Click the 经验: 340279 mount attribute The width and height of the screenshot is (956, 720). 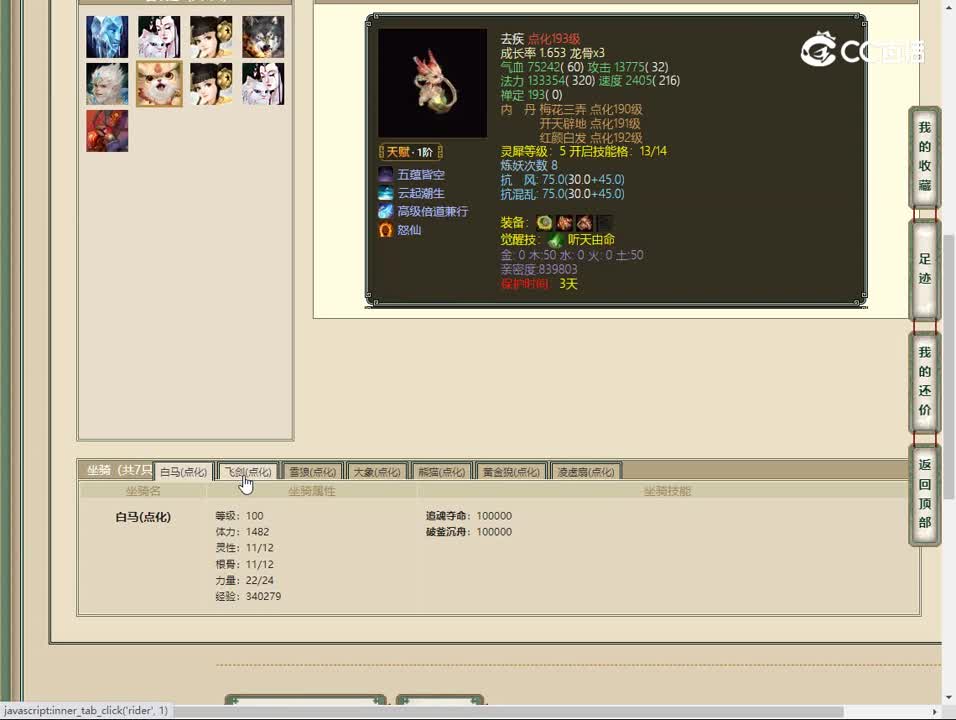(248, 596)
